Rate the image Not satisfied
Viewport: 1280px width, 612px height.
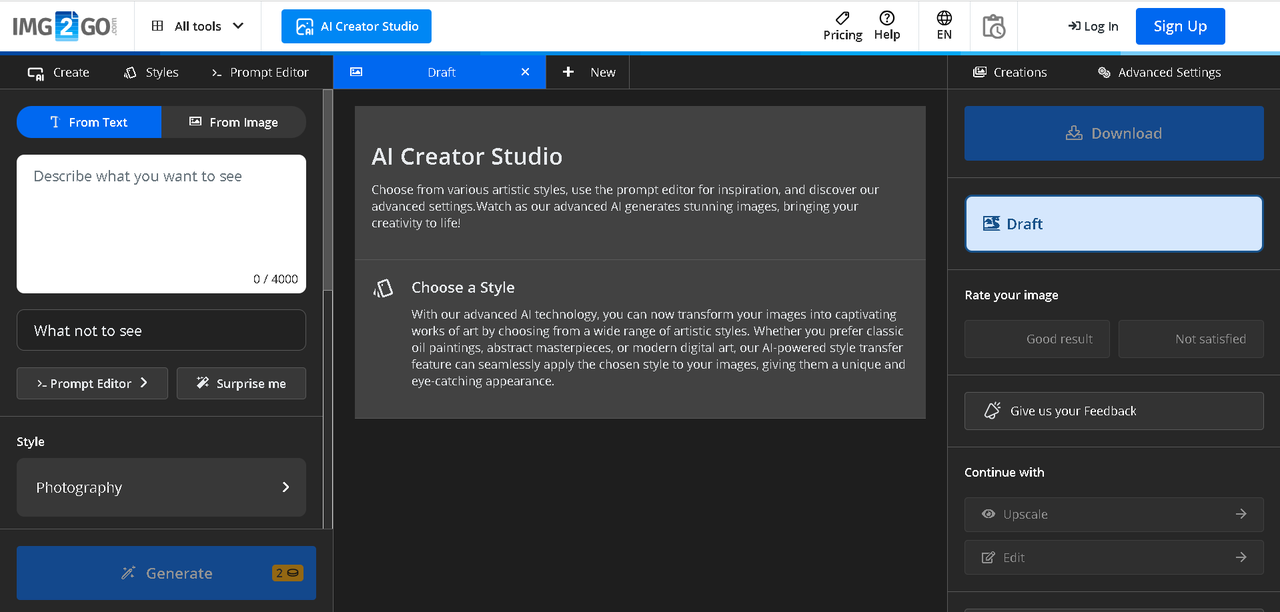[1191, 339]
